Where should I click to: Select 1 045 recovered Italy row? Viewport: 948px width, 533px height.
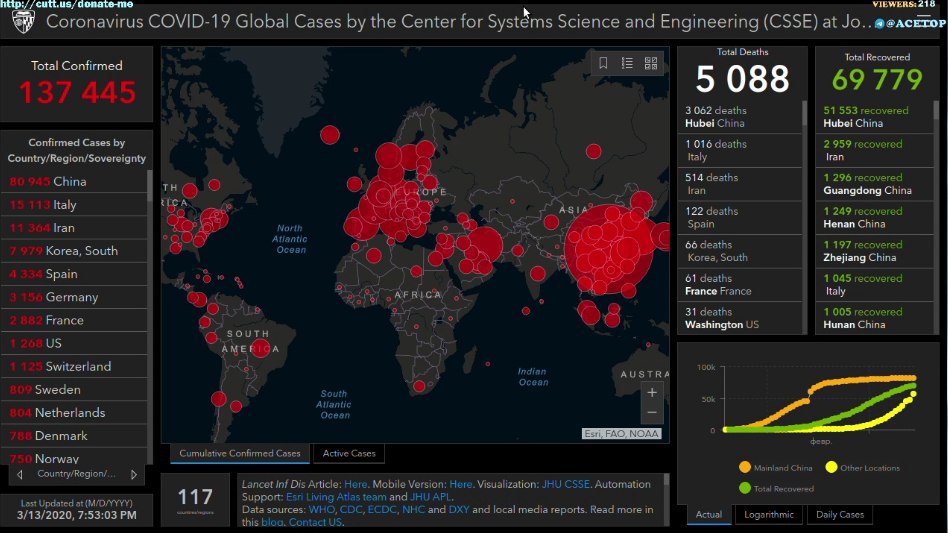[x=874, y=285]
